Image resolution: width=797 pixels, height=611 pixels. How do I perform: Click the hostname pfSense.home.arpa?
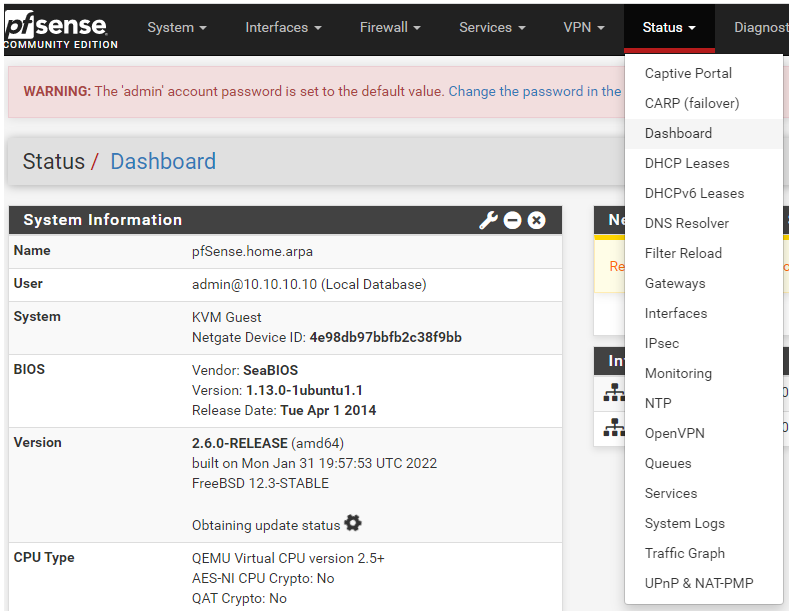coord(252,252)
